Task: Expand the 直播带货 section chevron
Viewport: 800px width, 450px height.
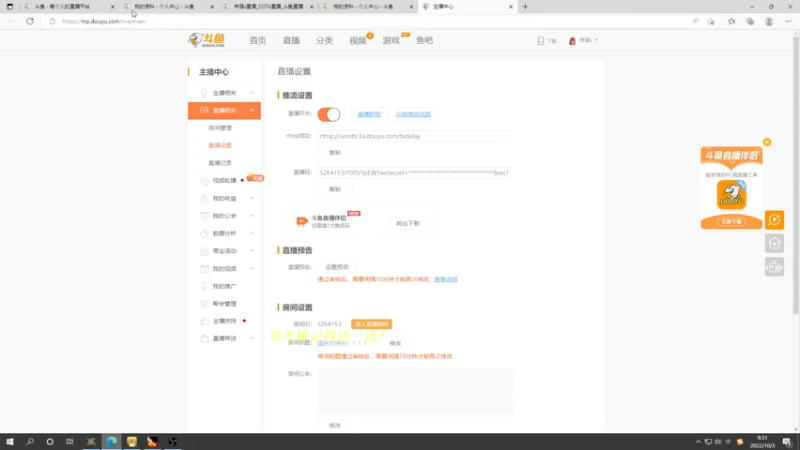Action: click(252, 339)
